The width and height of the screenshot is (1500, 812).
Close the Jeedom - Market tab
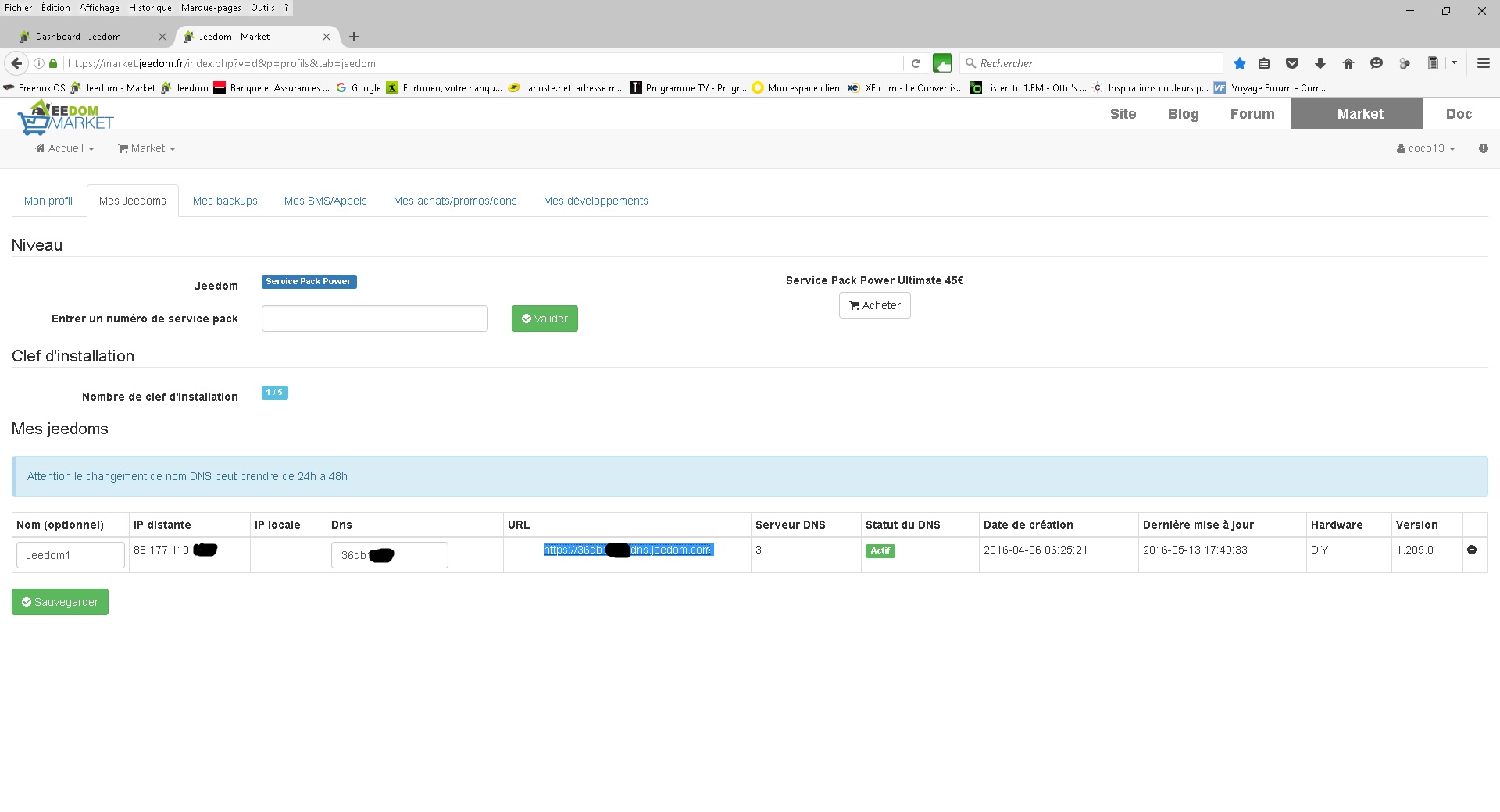[x=327, y=37]
